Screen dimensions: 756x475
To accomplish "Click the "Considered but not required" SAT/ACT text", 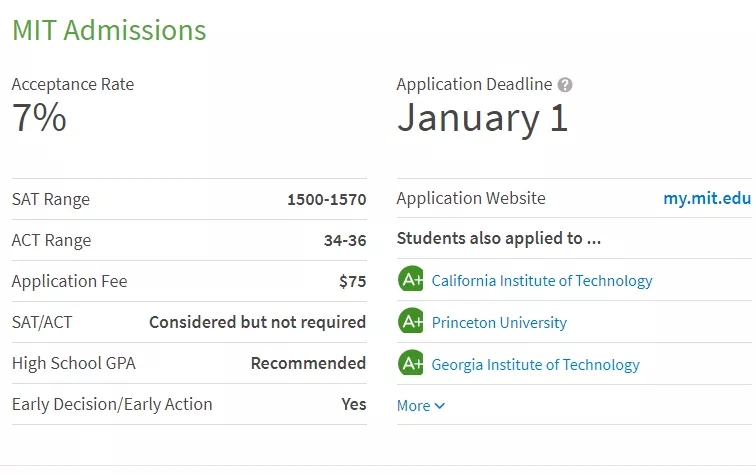I will (x=257, y=322).
